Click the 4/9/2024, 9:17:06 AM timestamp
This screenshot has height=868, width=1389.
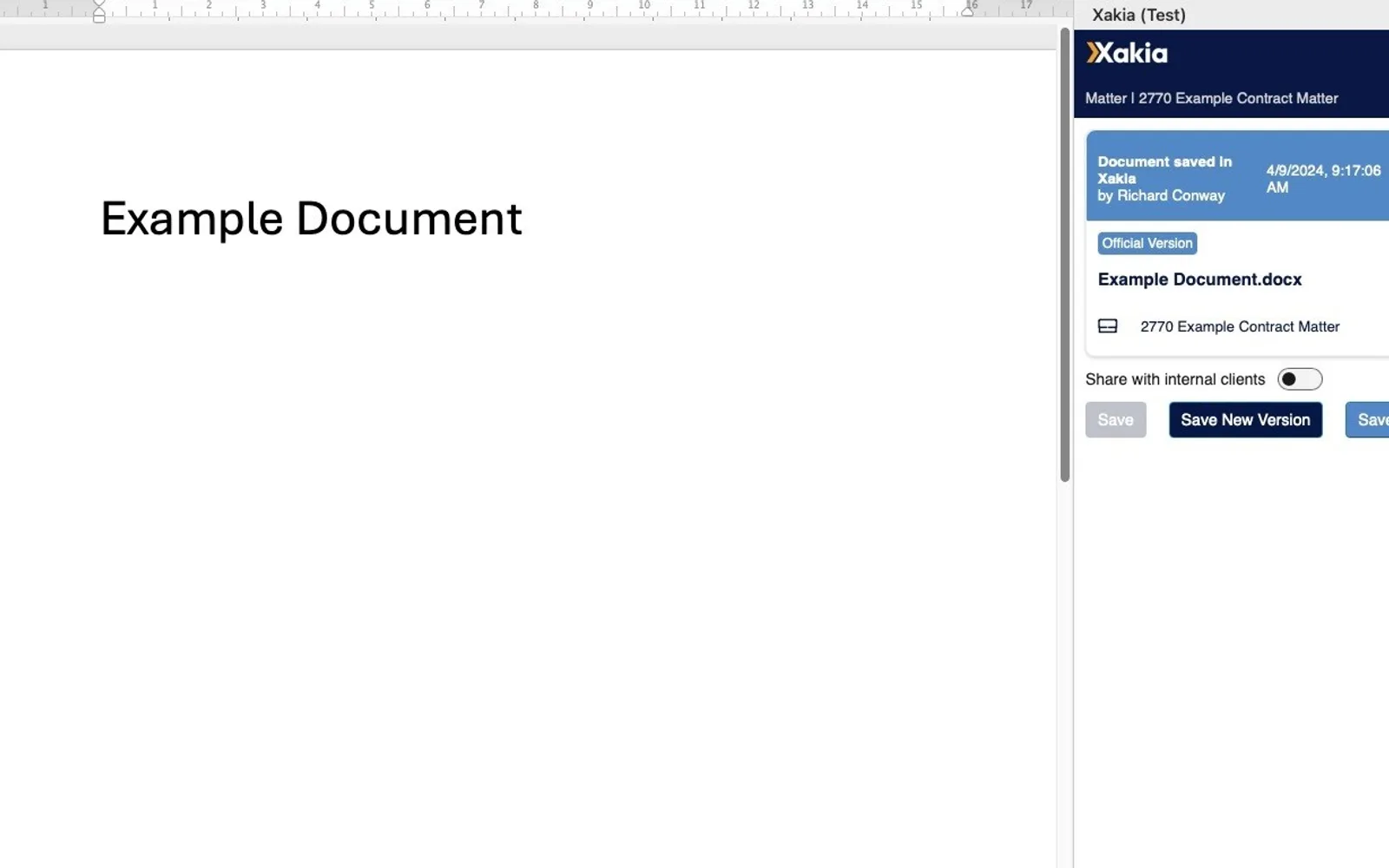pyautogui.click(x=1322, y=179)
